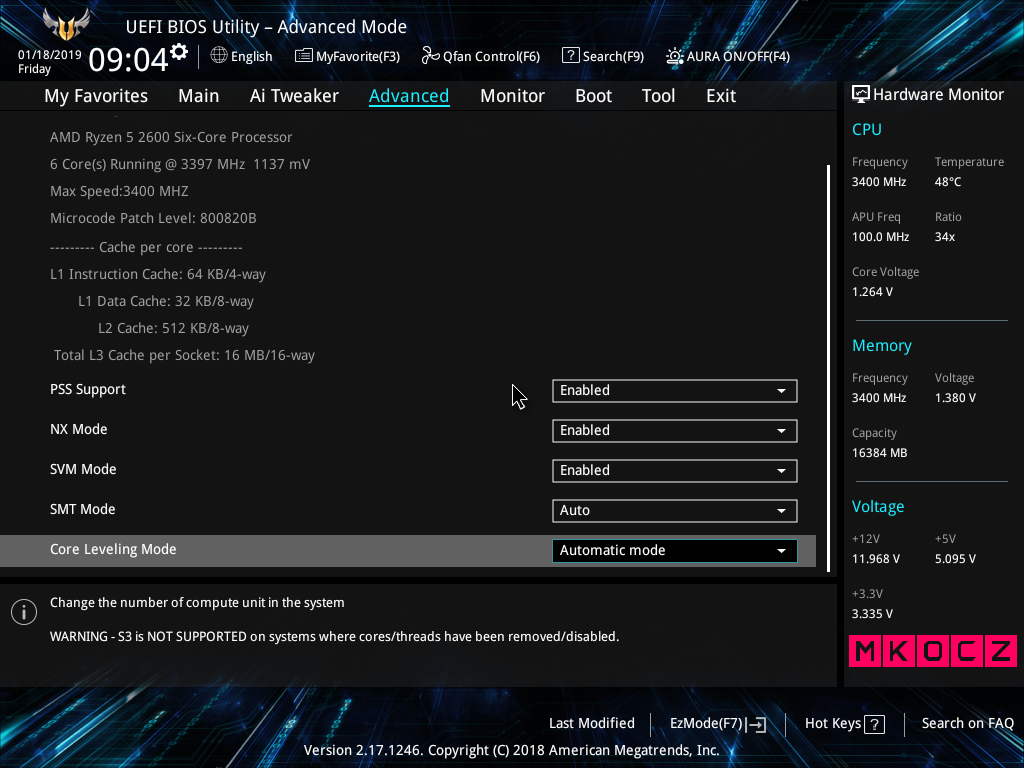Screen dimensions: 1024x768
Task: Switch to the Ai Tweaker tab
Action: [x=294, y=96]
